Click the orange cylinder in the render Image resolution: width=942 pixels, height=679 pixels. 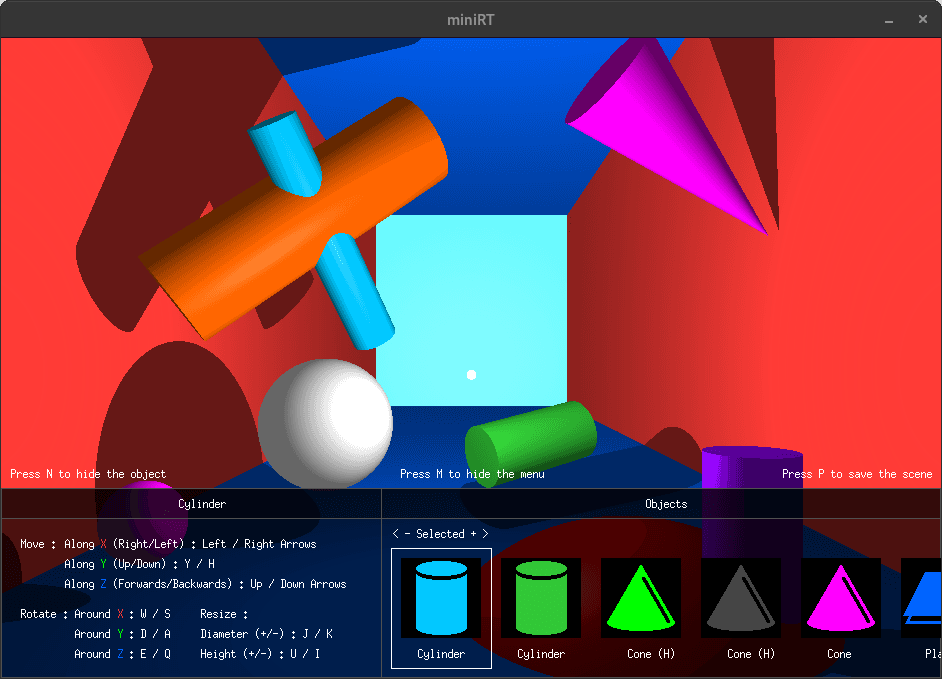(x=290, y=220)
